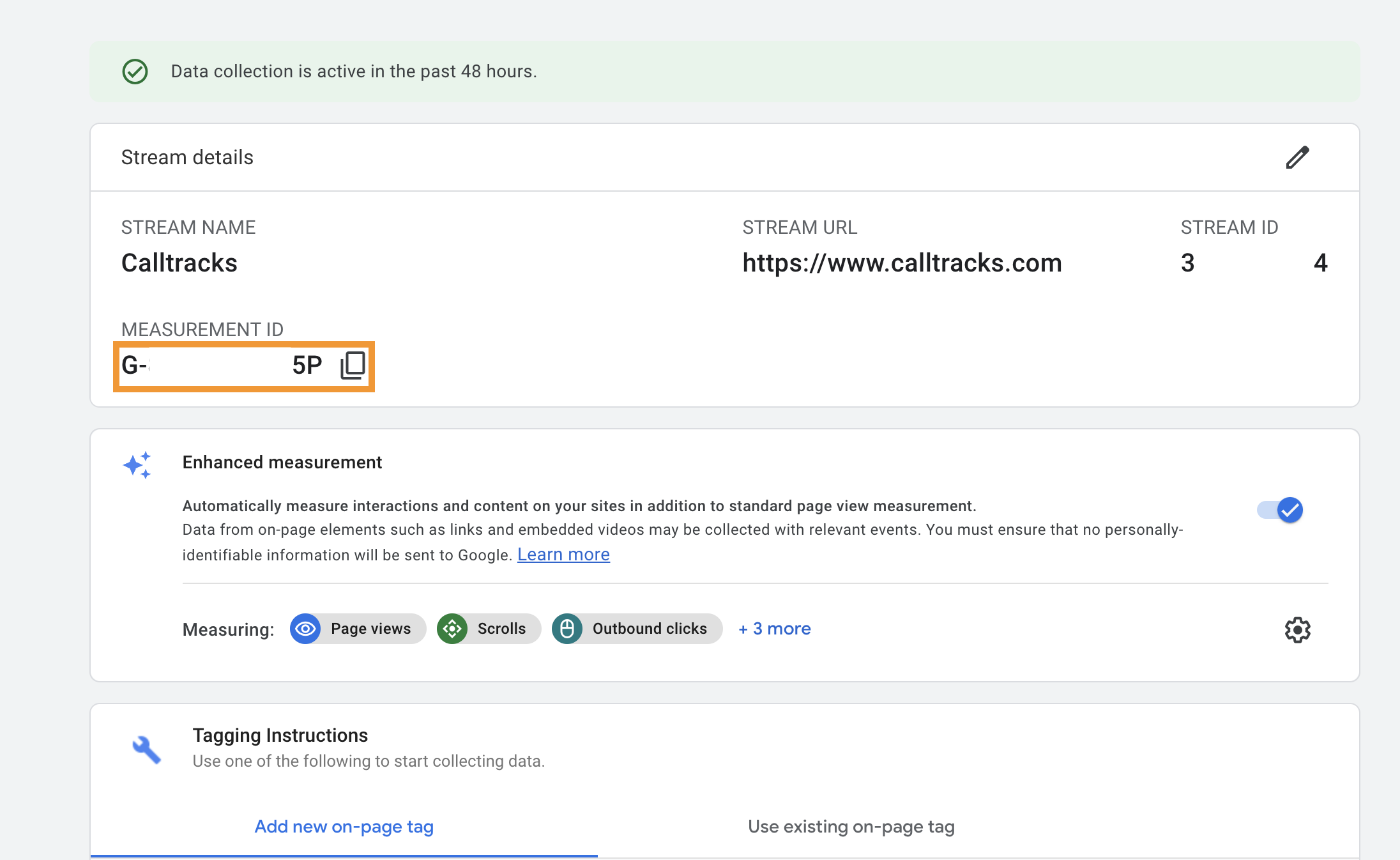The width and height of the screenshot is (1400, 860).
Task: Click the Scrolls chip icon
Action: pos(452,629)
